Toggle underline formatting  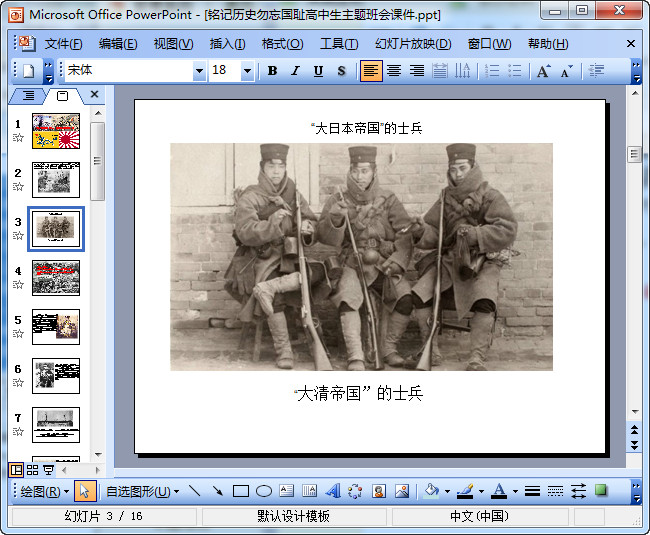318,71
